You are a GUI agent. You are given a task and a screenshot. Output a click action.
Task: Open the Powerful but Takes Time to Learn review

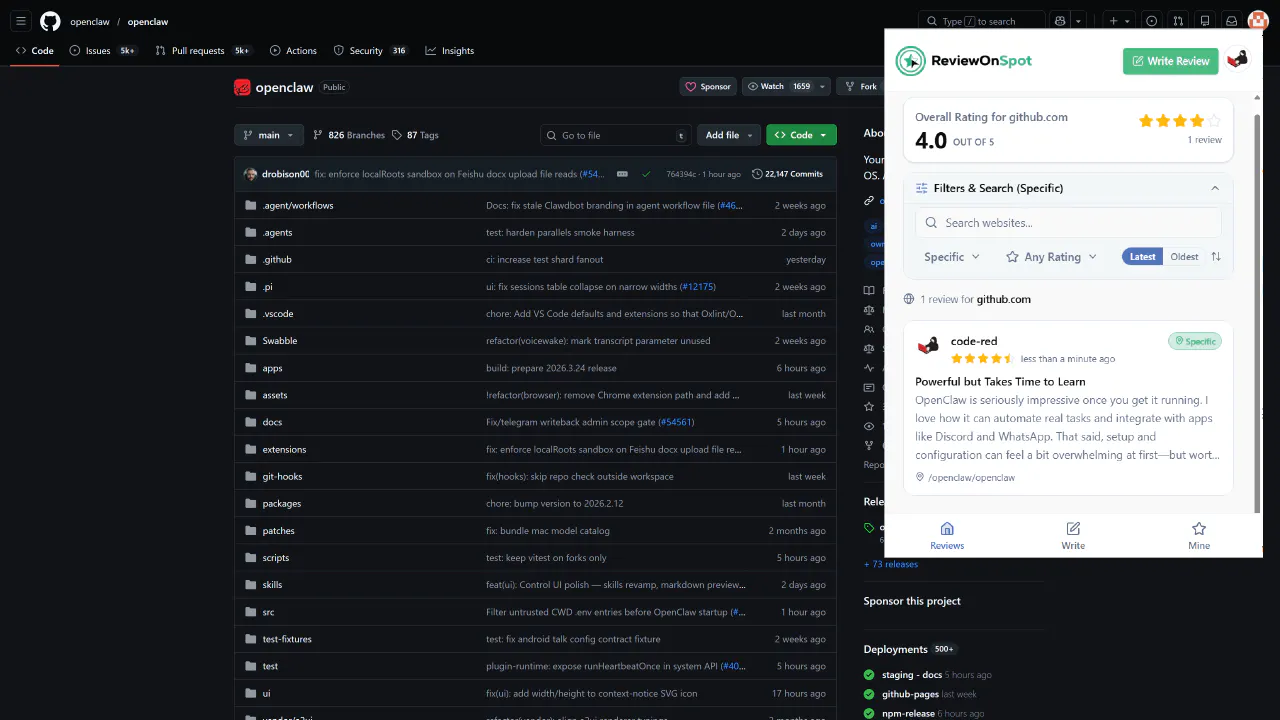1000,381
